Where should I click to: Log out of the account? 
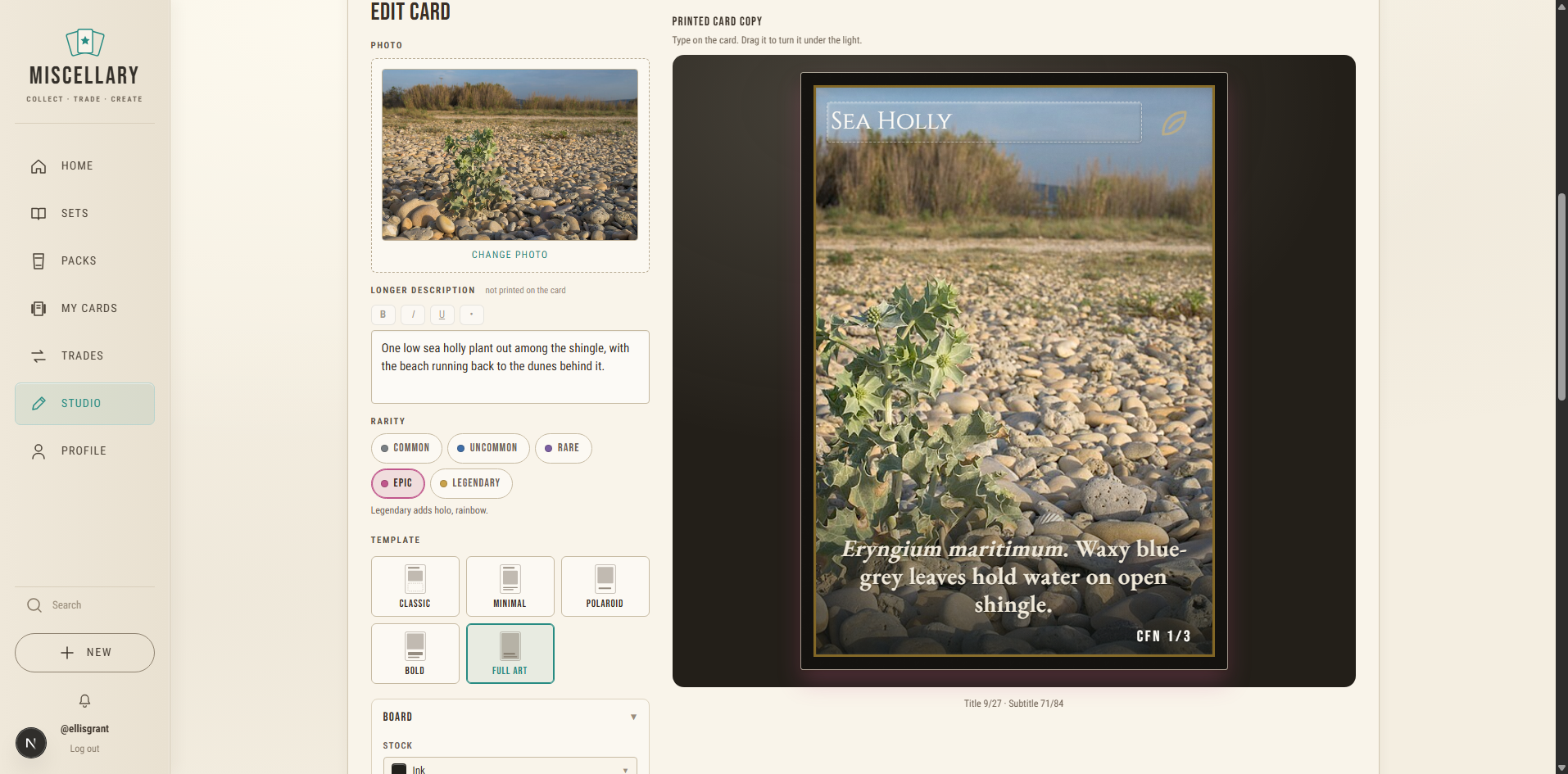click(84, 749)
